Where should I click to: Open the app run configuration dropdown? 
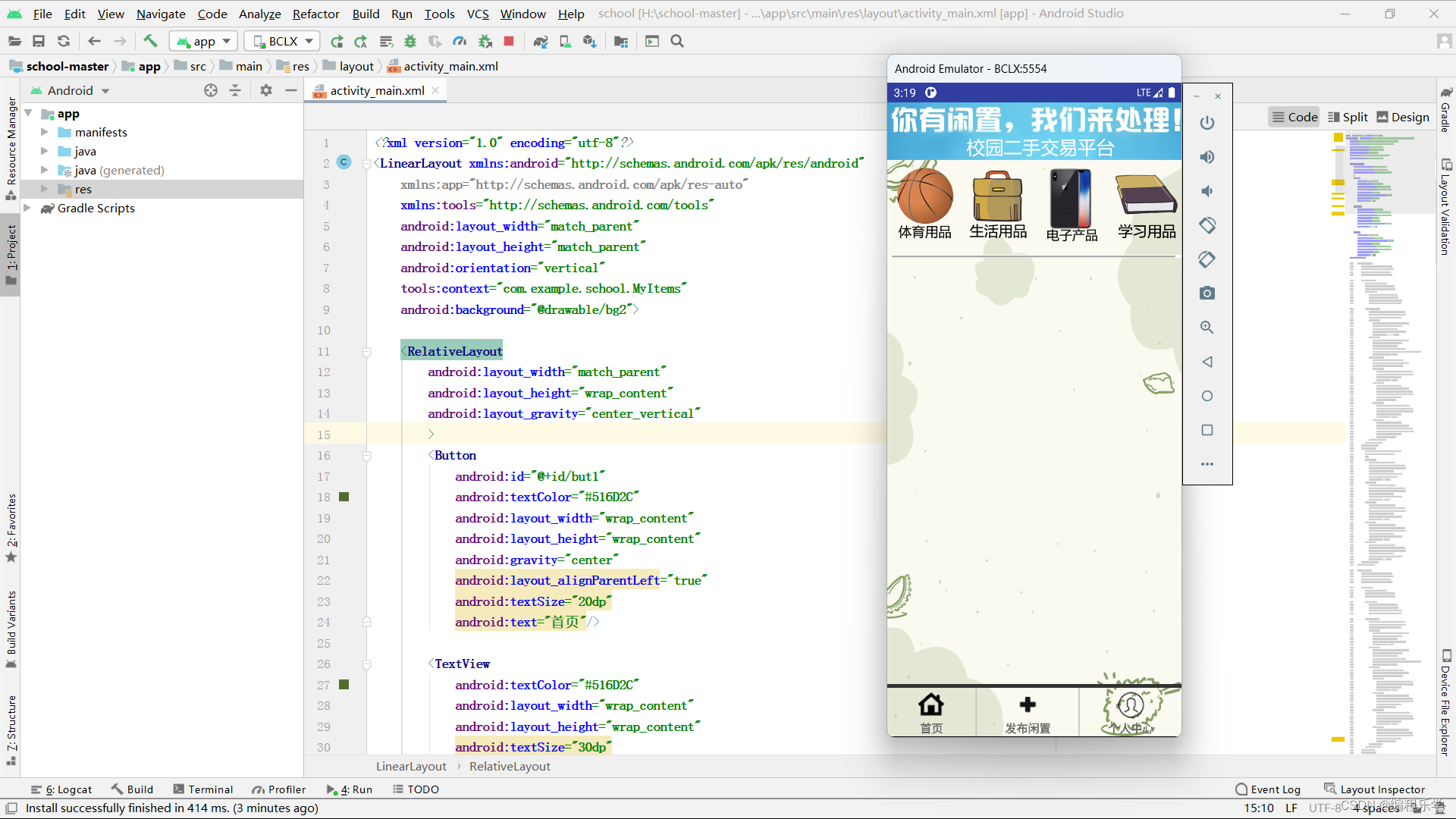click(203, 41)
